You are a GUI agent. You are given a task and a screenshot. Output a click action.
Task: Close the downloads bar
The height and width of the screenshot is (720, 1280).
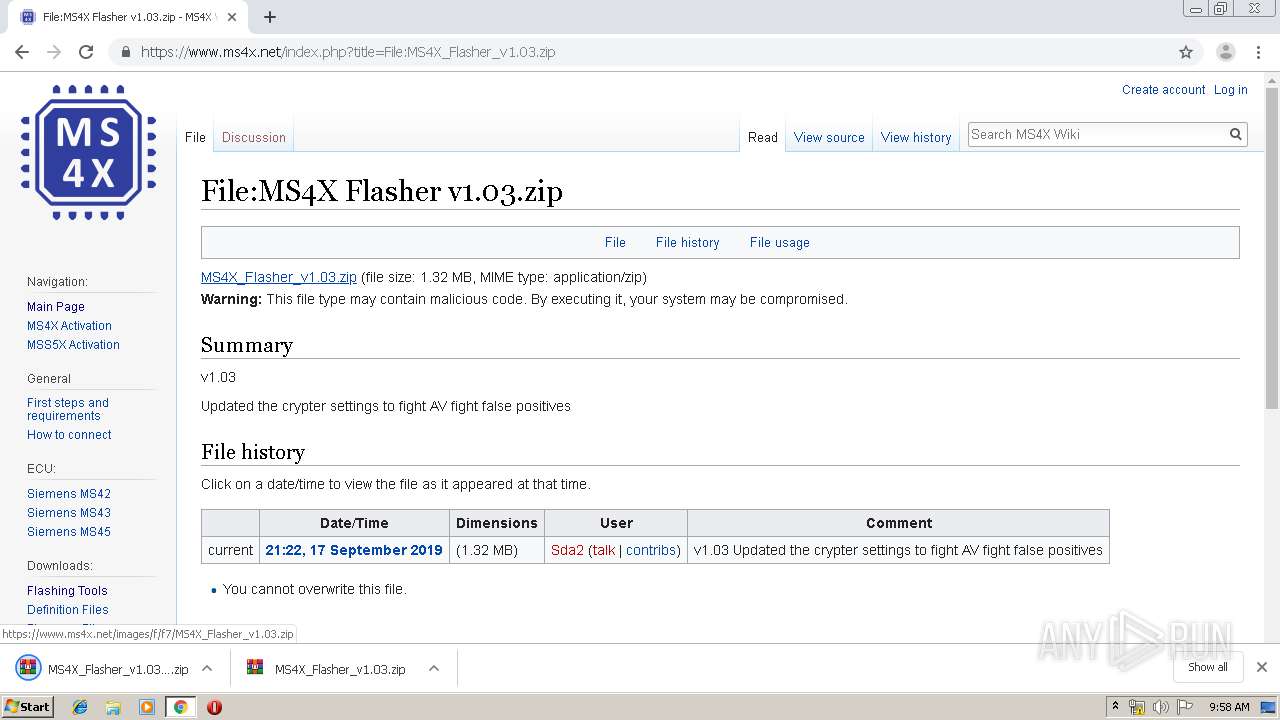(1262, 667)
